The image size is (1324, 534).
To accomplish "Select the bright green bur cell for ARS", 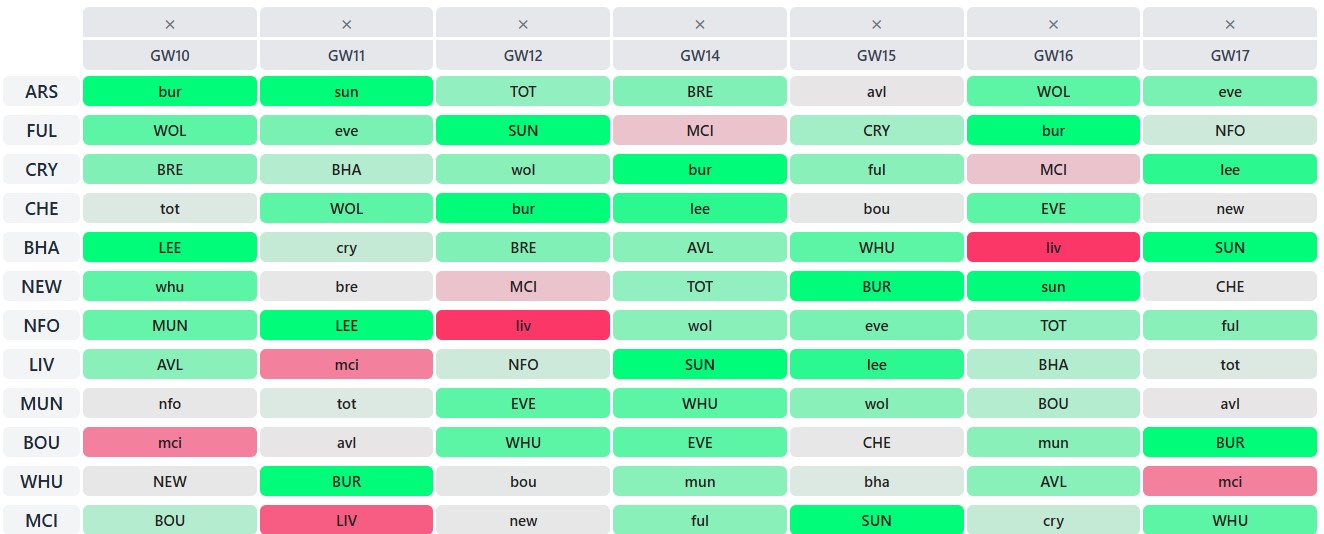I will (170, 92).
